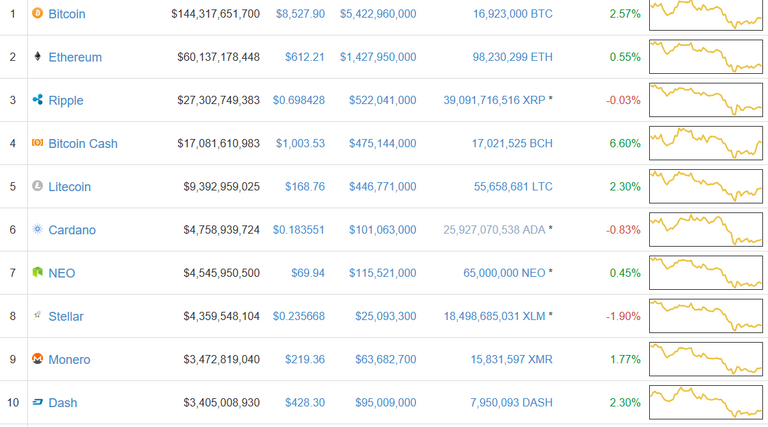Click supply 65,000,000 NEO
Image resolution: width=768 pixels, height=427 pixels.
(504, 273)
